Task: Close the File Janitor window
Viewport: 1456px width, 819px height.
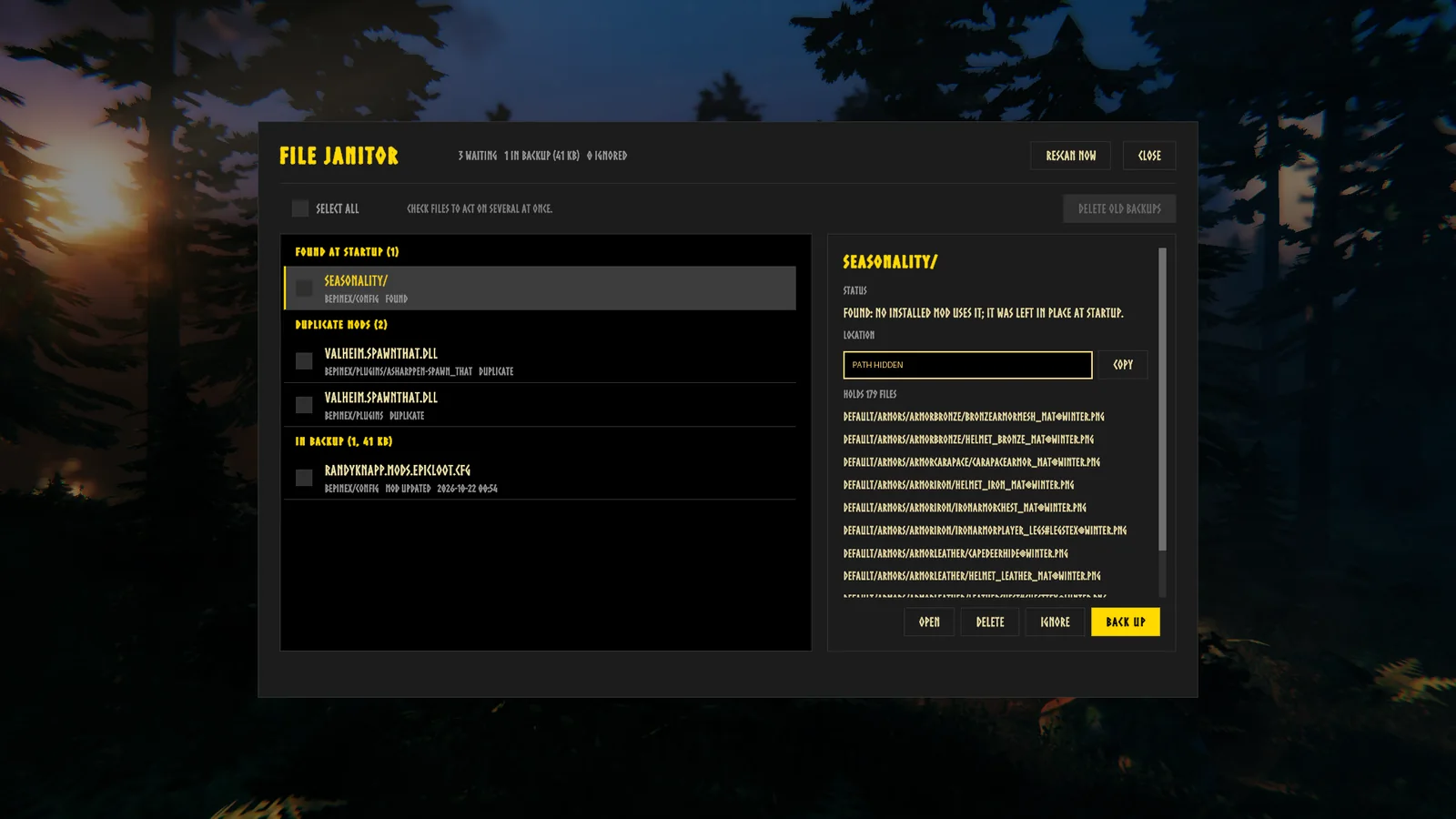Action: [1149, 156]
